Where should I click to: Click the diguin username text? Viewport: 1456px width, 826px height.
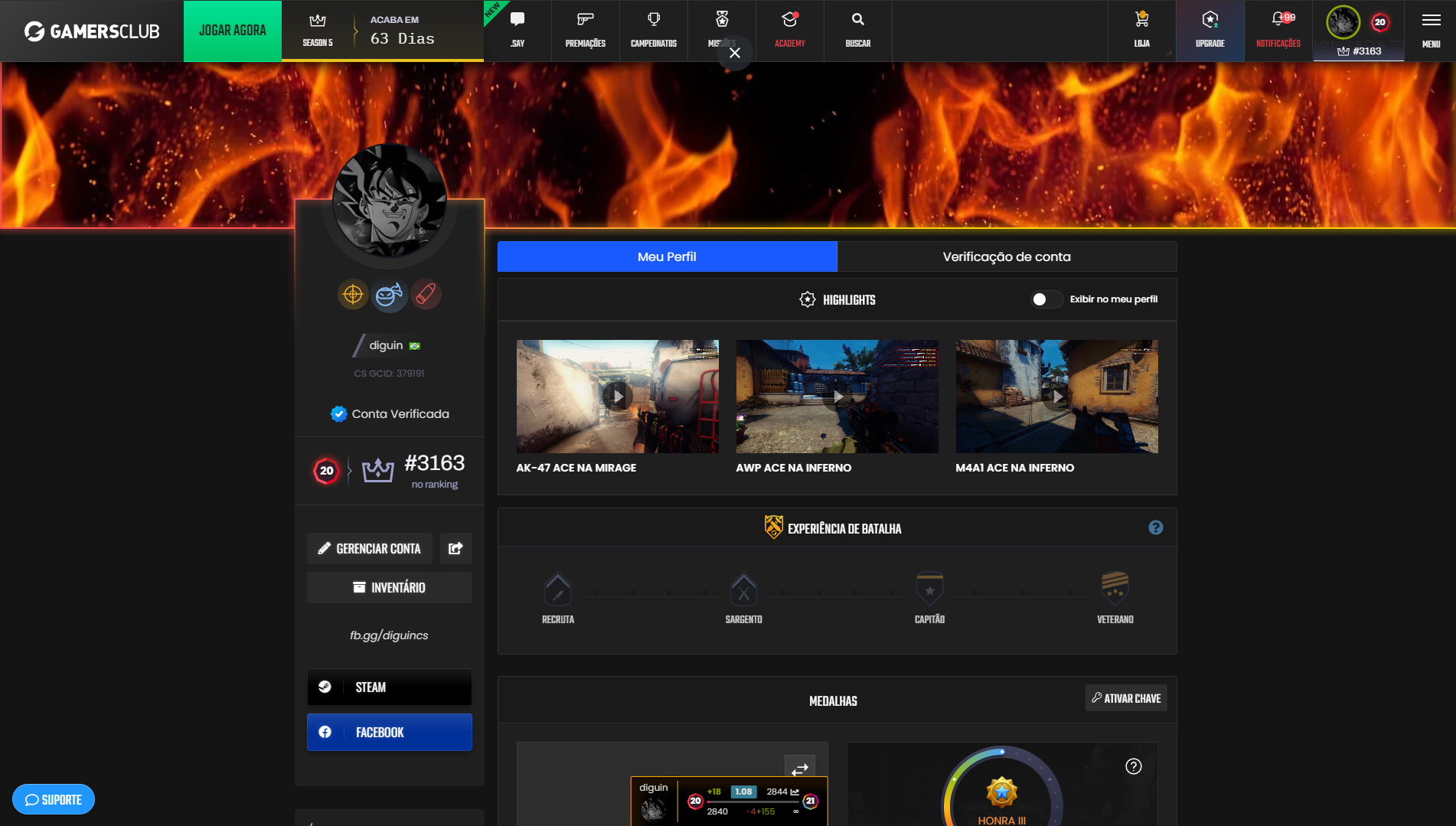(386, 345)
